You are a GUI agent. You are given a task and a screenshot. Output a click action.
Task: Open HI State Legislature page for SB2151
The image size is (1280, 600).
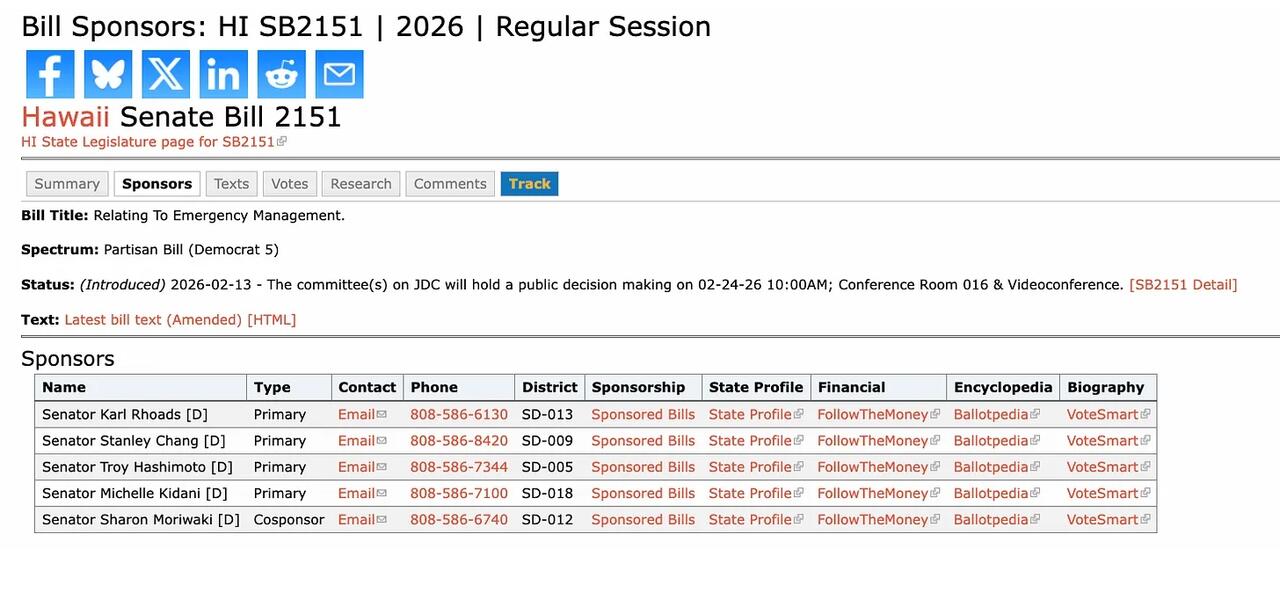click(x=148, y=142)
